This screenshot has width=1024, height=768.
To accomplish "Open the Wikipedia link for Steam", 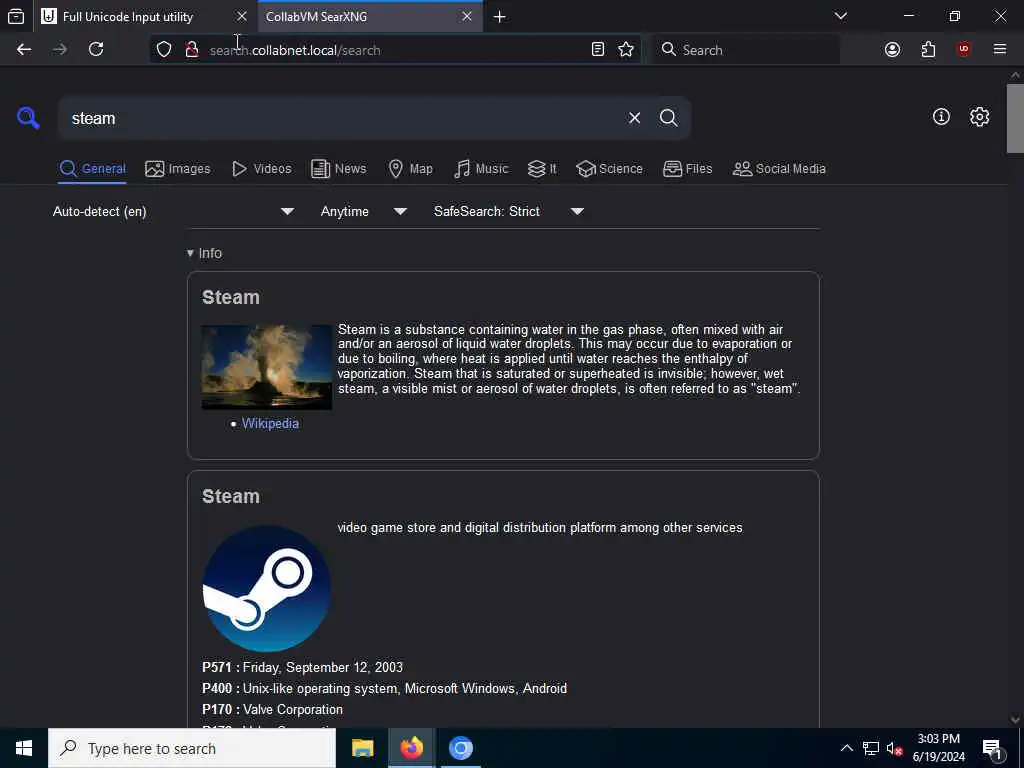I will point(270,424).
